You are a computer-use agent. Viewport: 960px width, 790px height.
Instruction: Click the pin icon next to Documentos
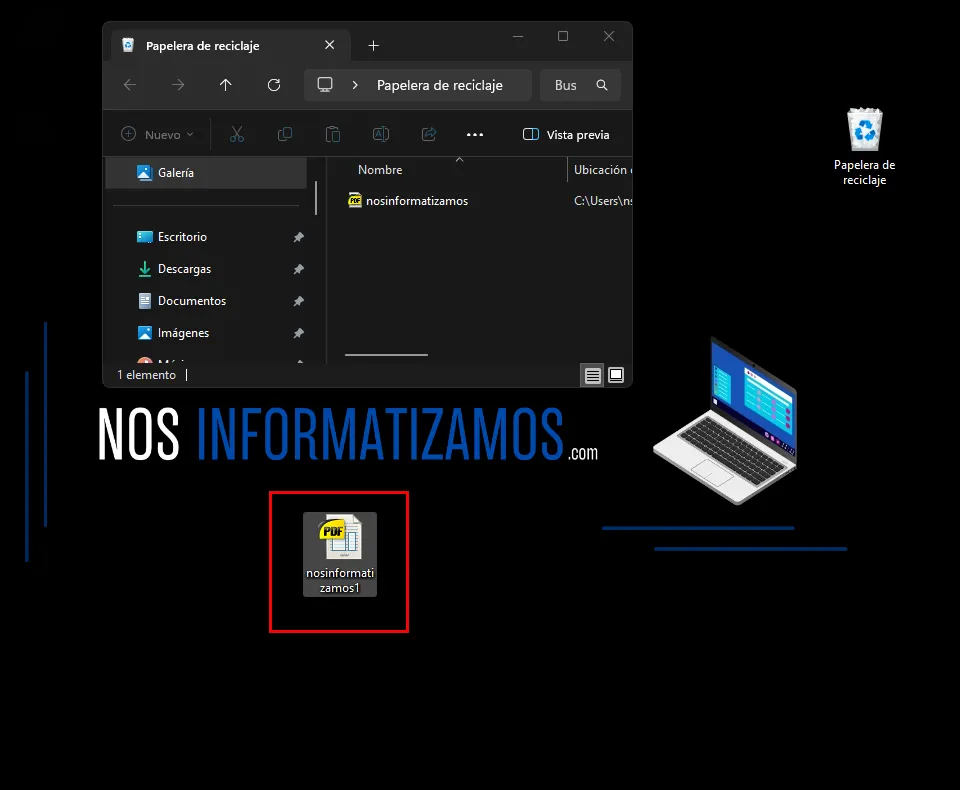[x=299, y=301]
